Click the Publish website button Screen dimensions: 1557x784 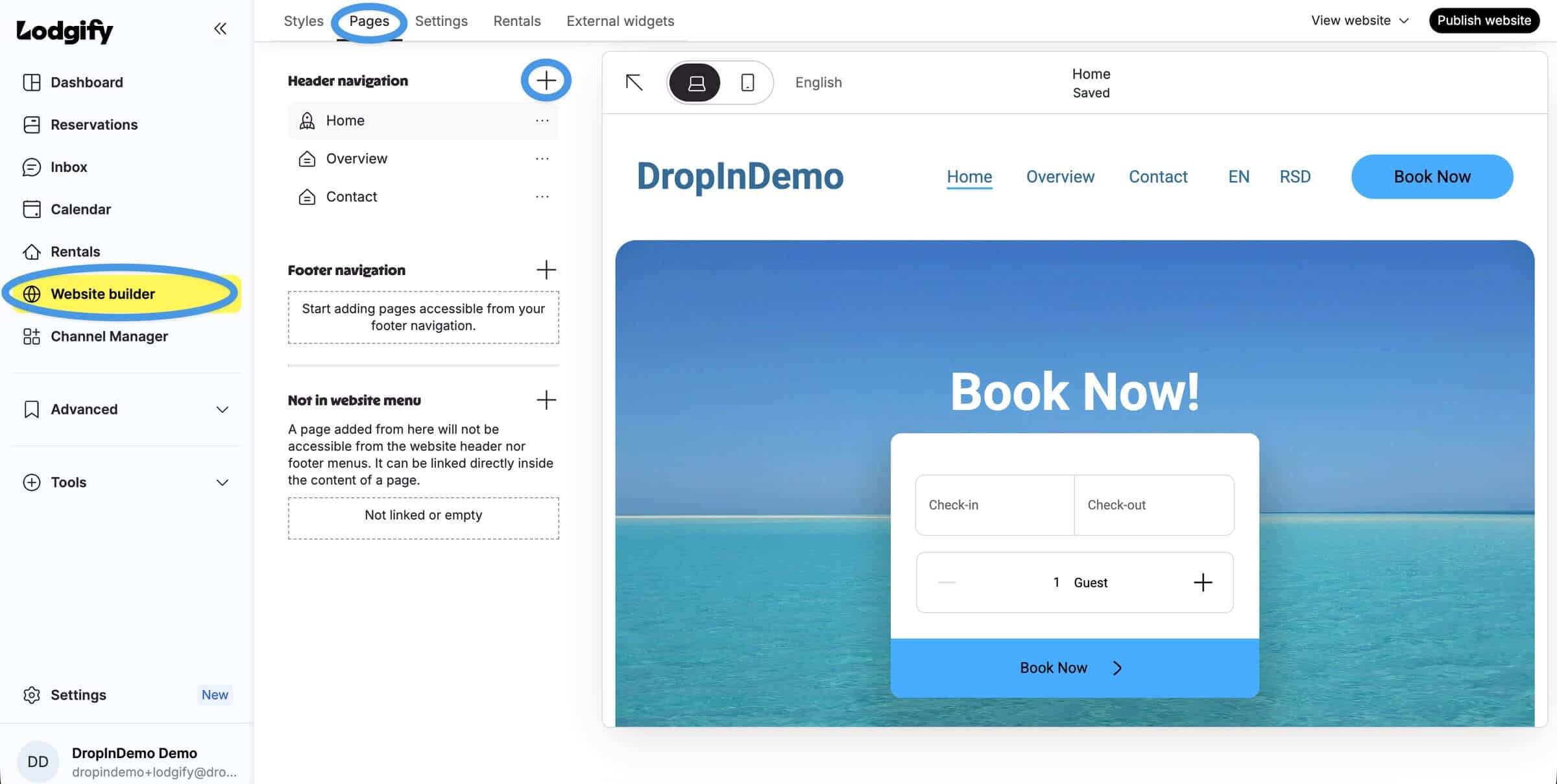pos(1484,21)
